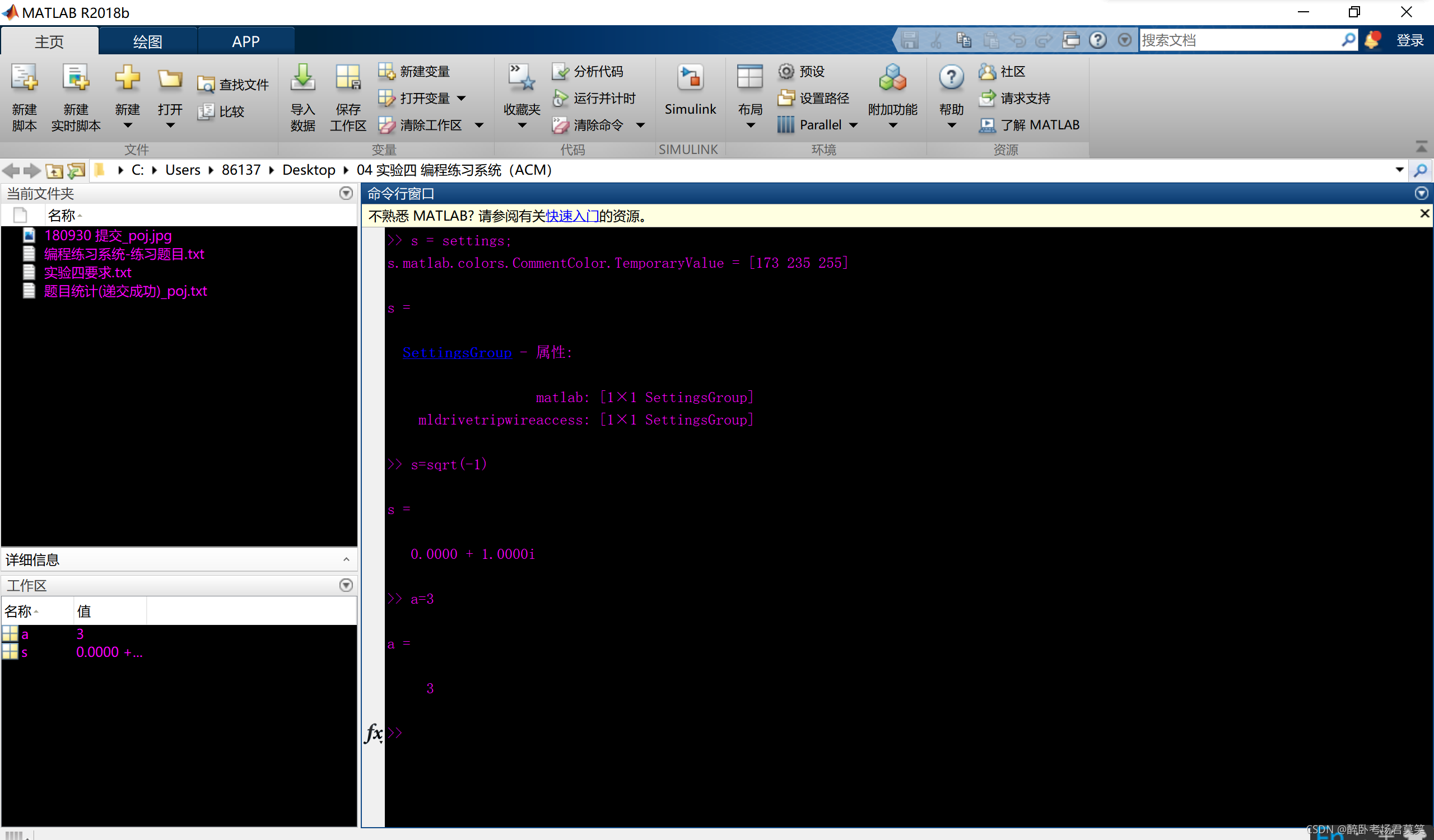The width and height of the screenshot is (1434, 840).
Task: Expand the address bar path dropdown
Action: [1399, 170]
